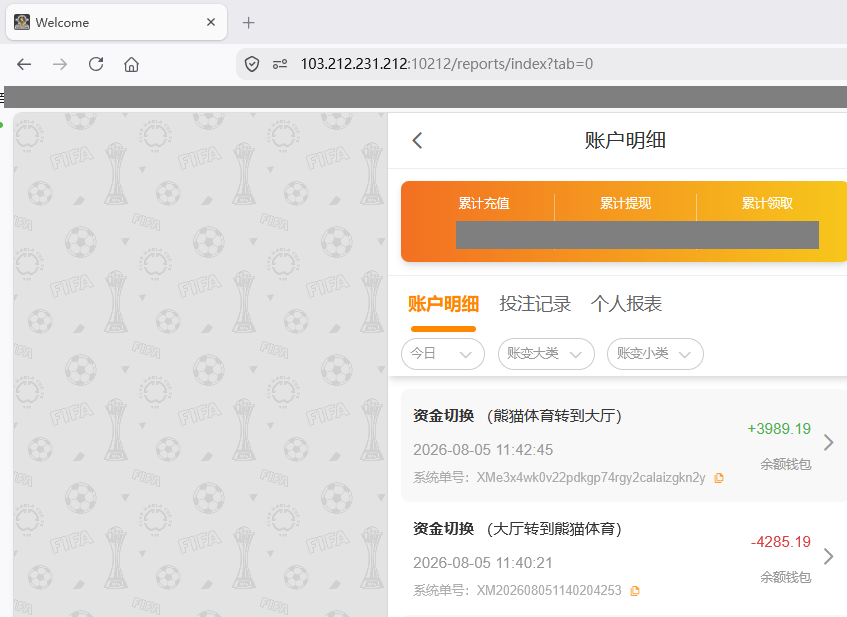Expand the -4285.19 transaction chevron
The image size is (847, 617).
coord(829,556)
